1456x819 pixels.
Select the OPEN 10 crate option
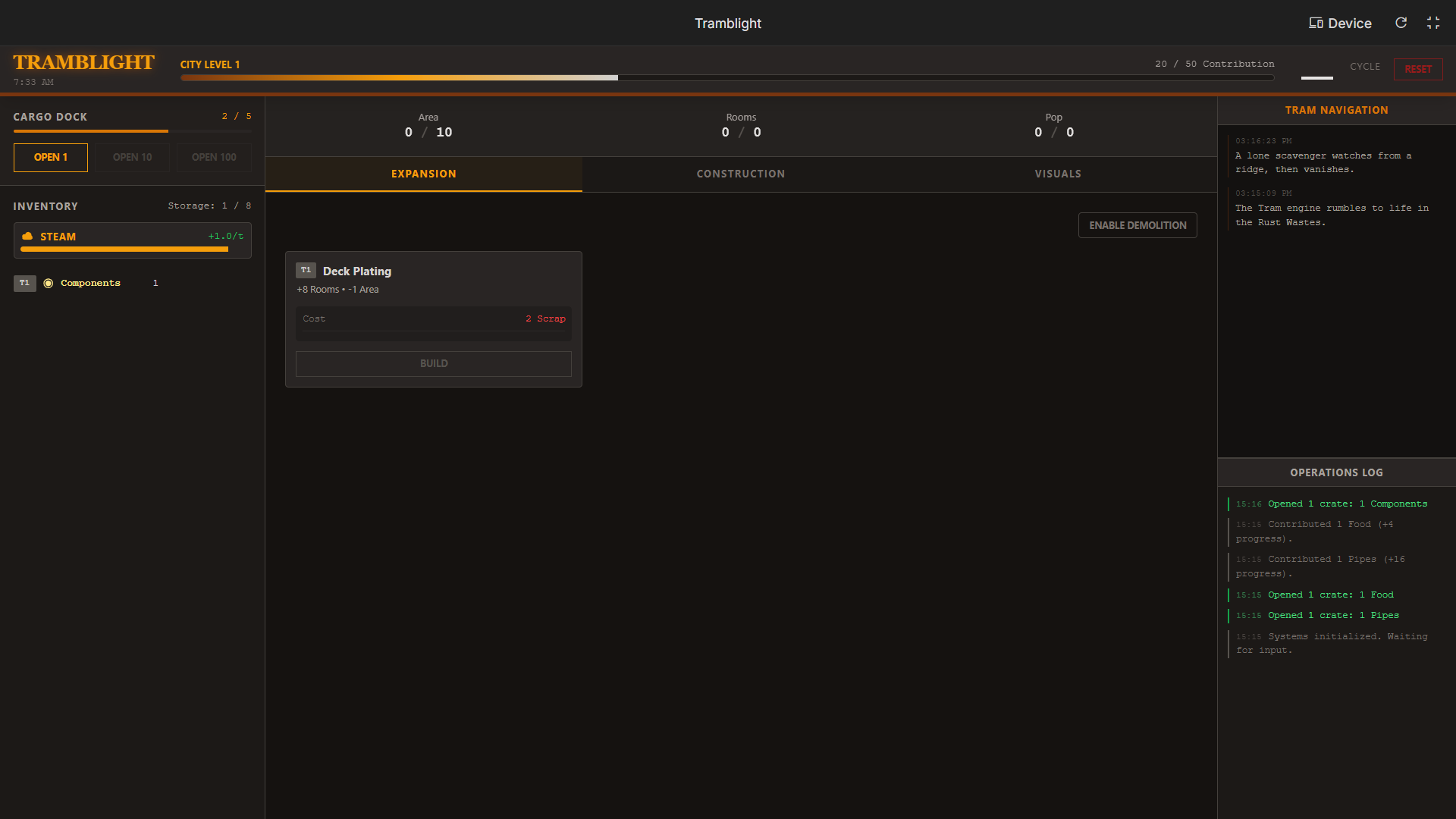tap(132, 157)
